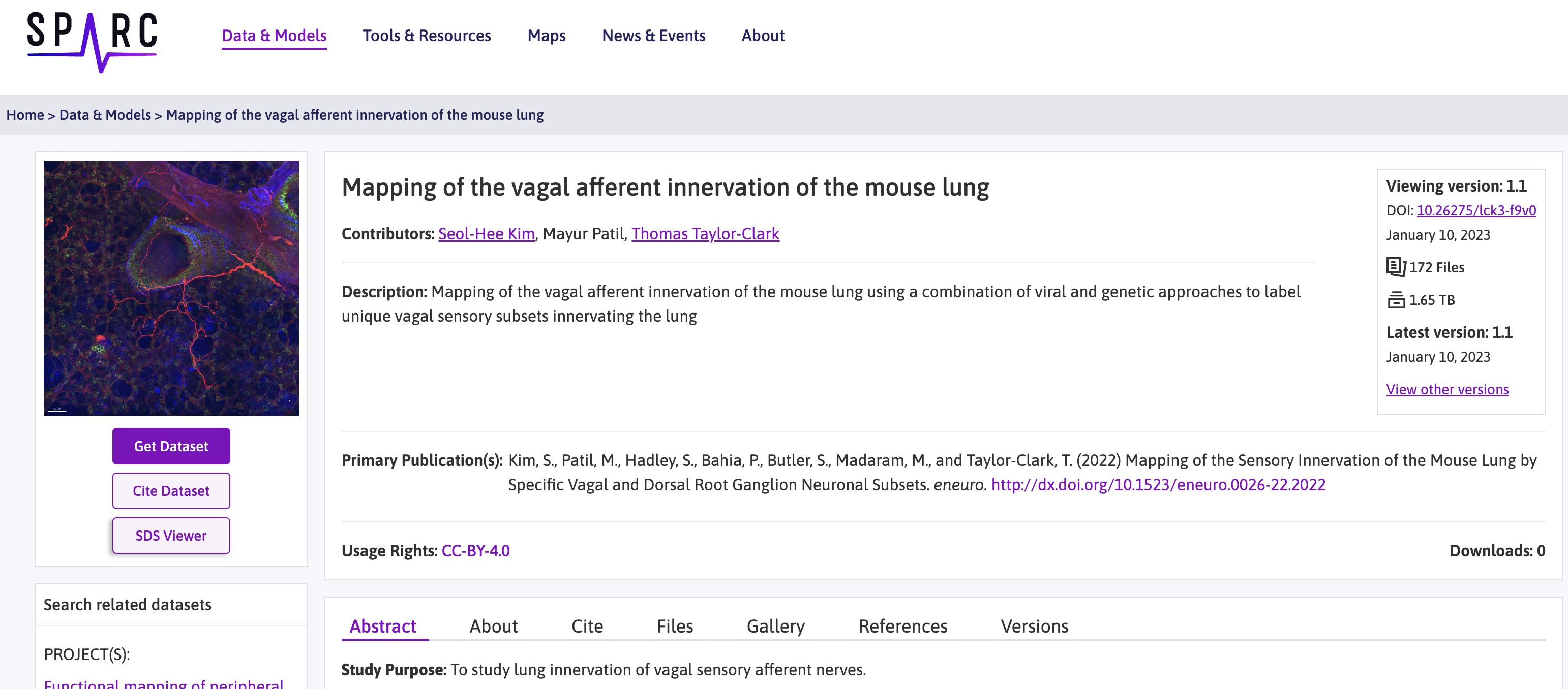Viewport: 1568px width, 689px height.
Task: Open contributor Seol-Hee Kim link
Action: (486, 234)
